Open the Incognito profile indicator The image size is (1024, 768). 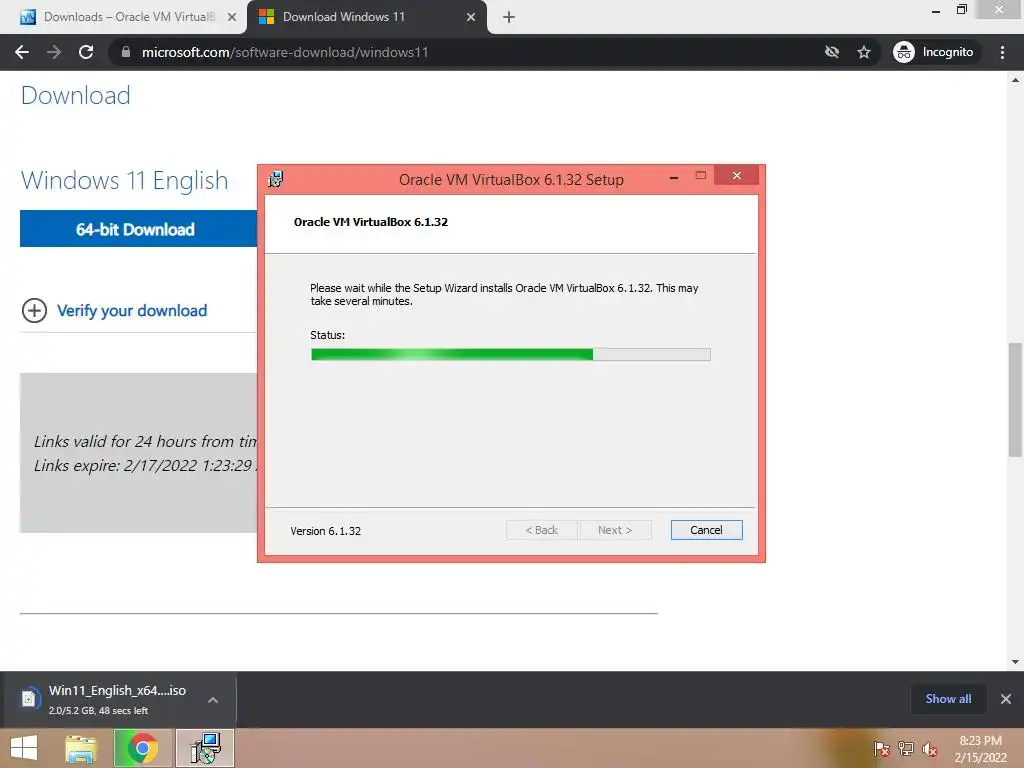click(x=934, y=52)
